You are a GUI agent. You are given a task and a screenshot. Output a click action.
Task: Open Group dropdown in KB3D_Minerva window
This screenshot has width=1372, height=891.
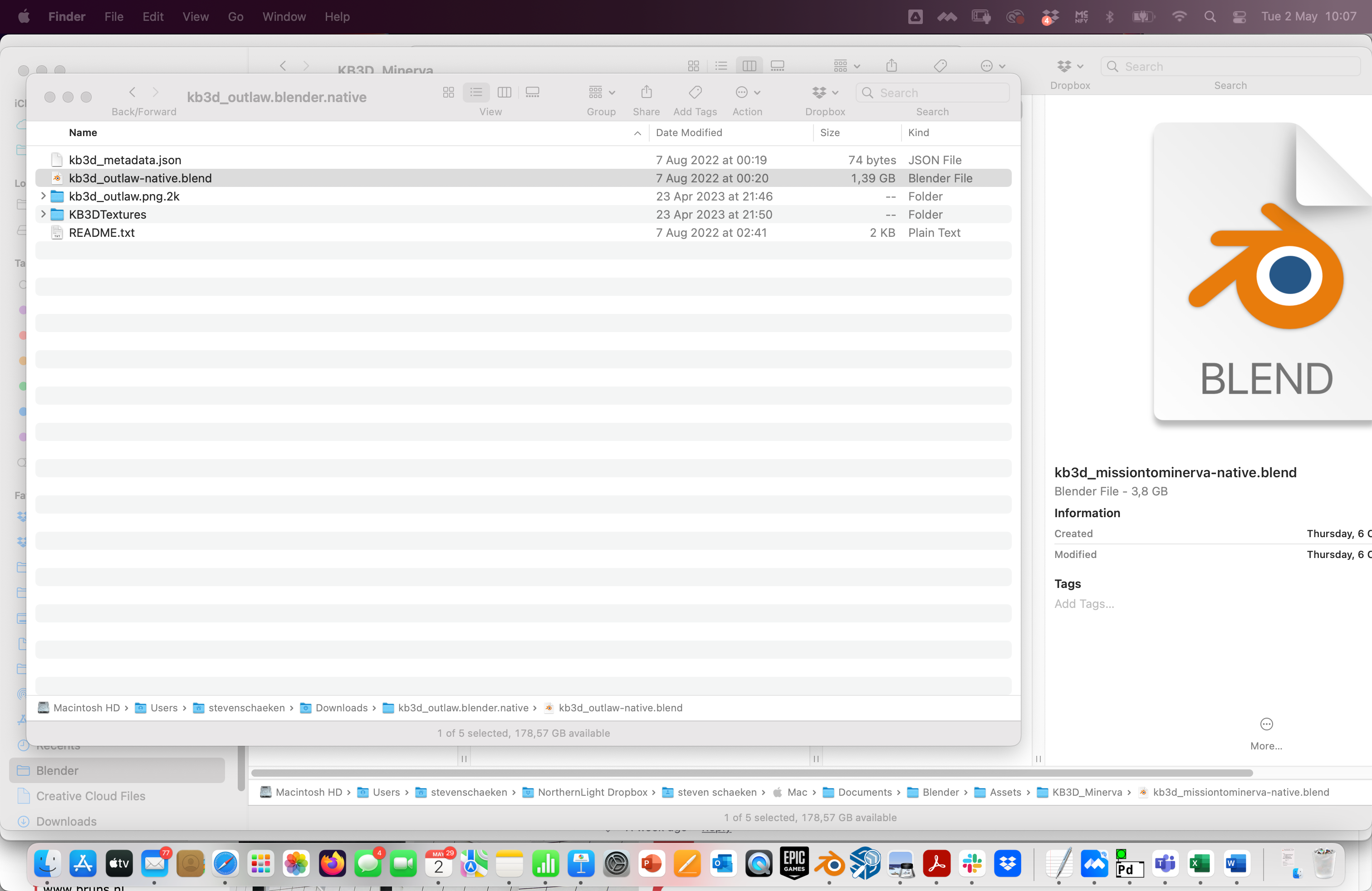(847, 66)
